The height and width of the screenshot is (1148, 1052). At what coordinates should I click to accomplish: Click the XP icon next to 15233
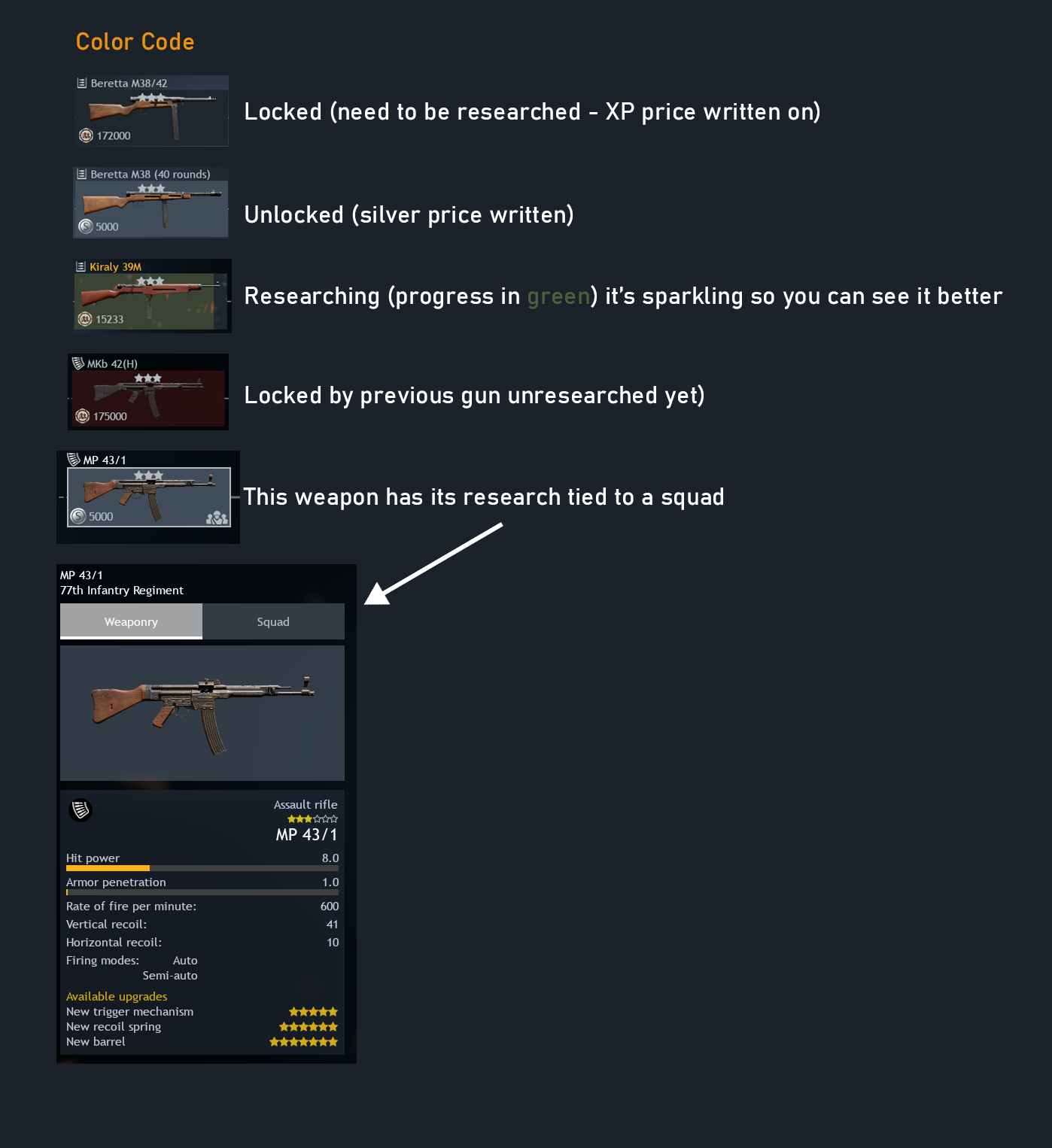(85, 319)
